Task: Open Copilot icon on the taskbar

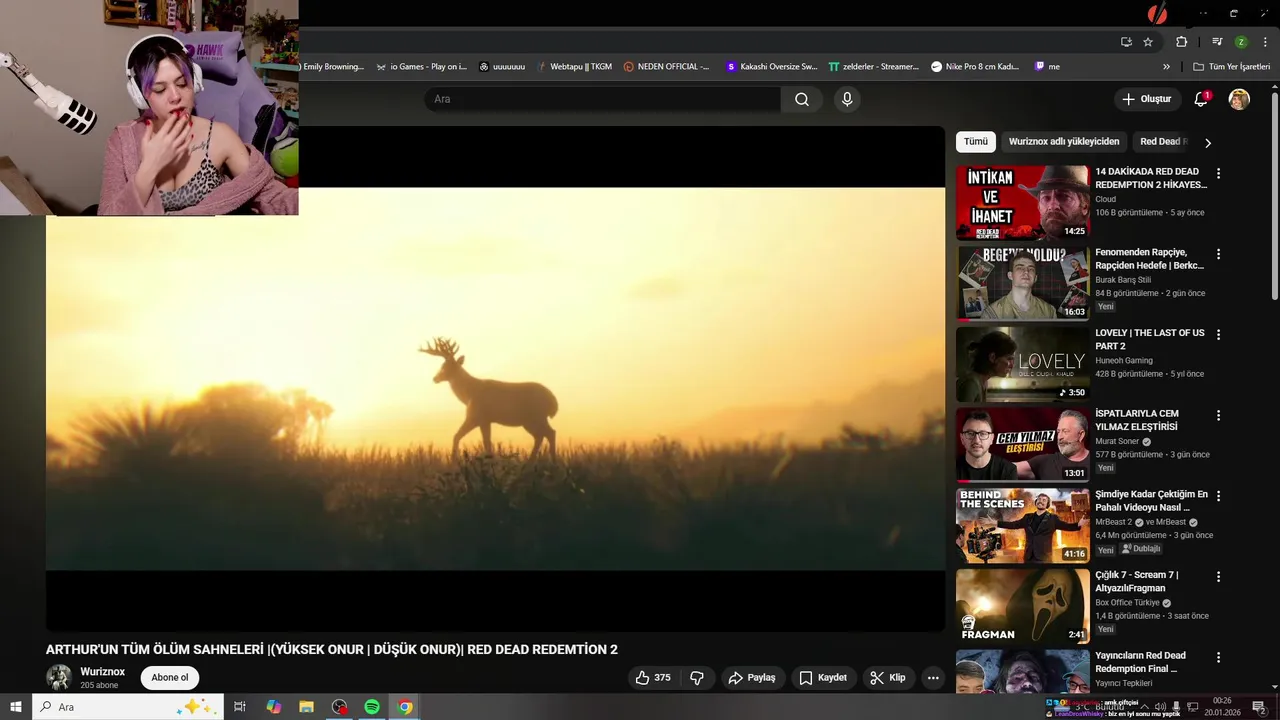Action: [x=273, y=707]
